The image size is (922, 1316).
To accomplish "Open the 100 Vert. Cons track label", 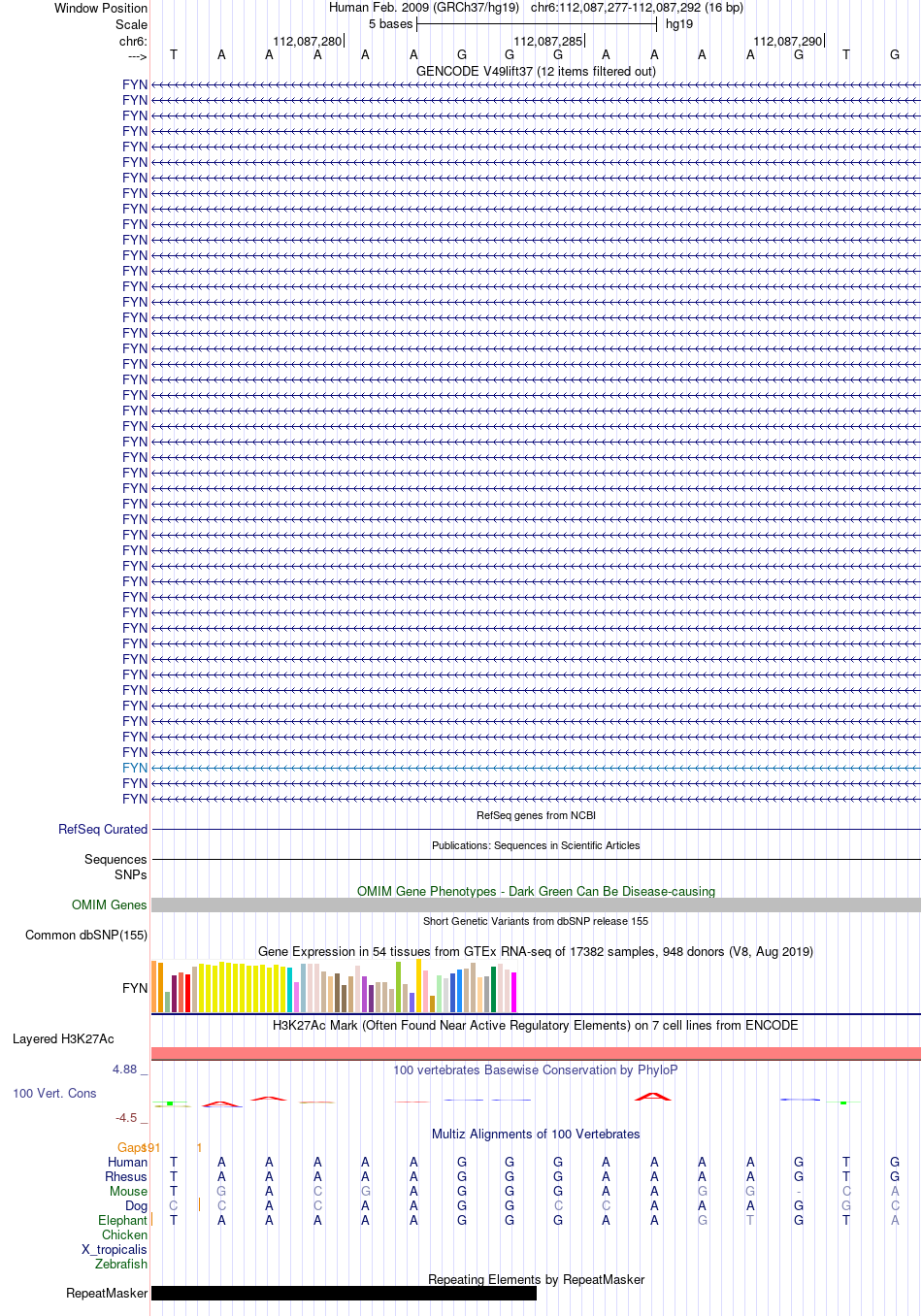I will 54,1093.
